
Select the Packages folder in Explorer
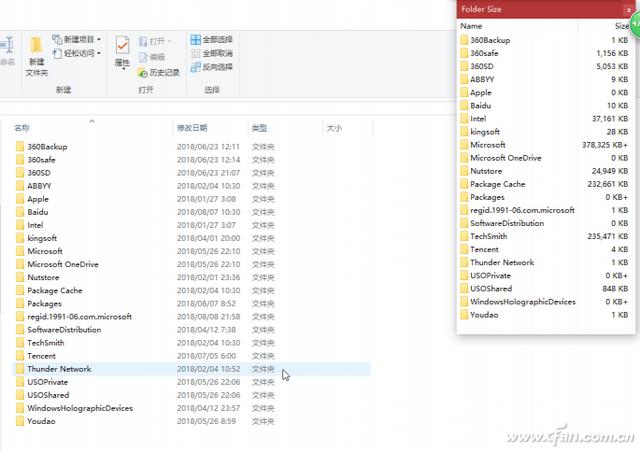coord(39,303)
